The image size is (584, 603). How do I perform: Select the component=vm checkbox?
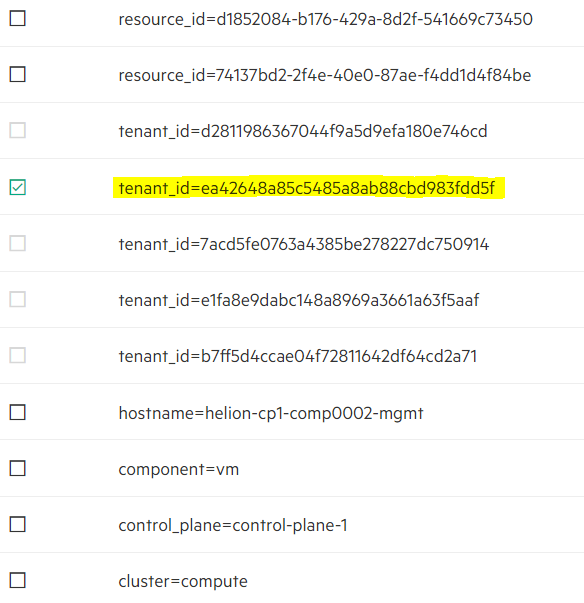pos(18,468)
